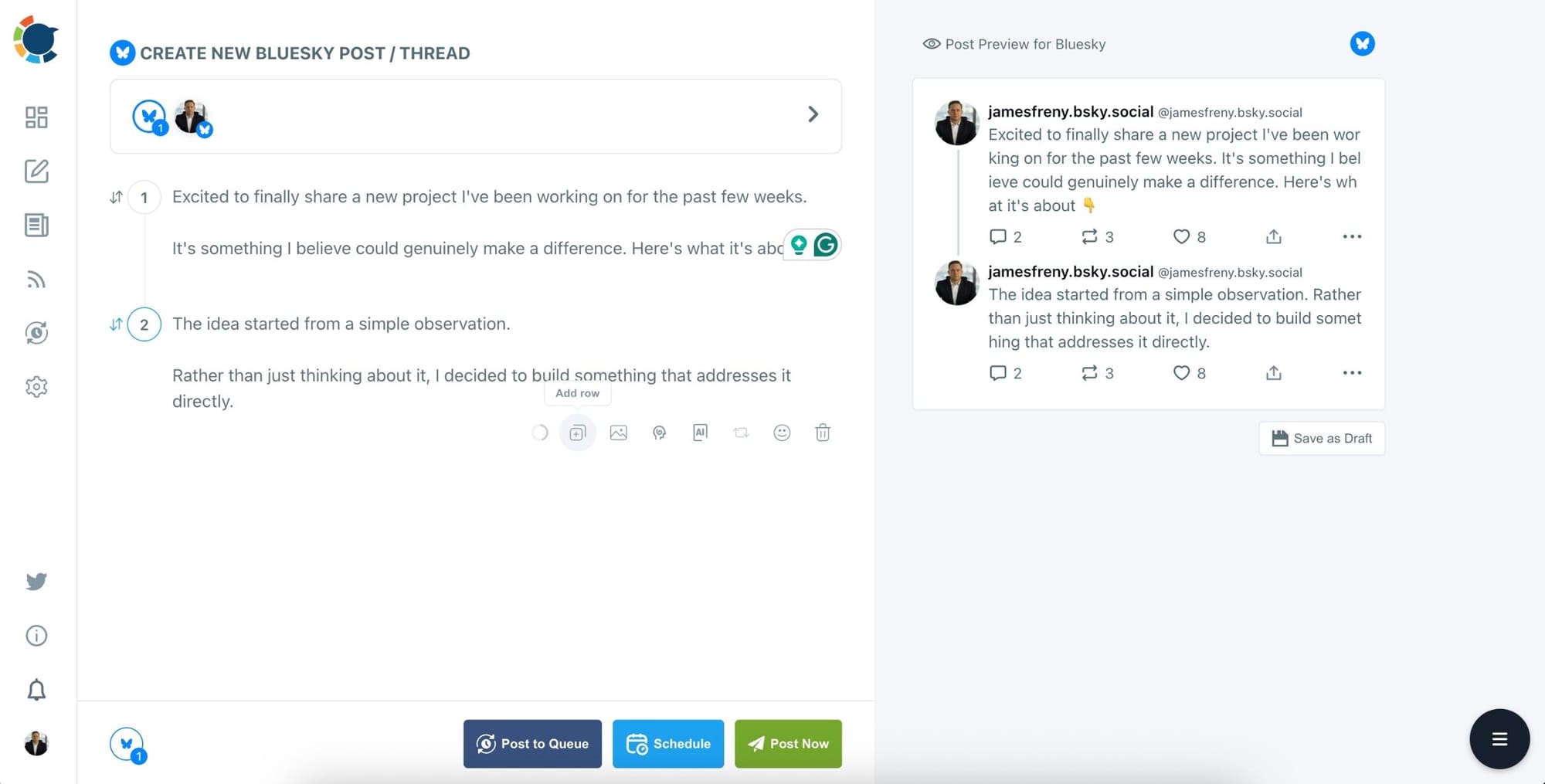1545x784 pixels.
Task: Open the RSS feed sidebar icon
Action: pyautogui.click(x=36, y=280)
